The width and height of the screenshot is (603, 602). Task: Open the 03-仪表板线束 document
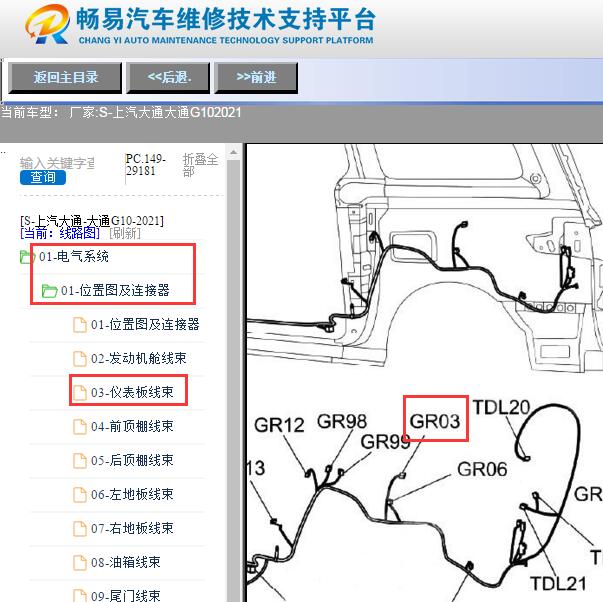coord(132,392)
